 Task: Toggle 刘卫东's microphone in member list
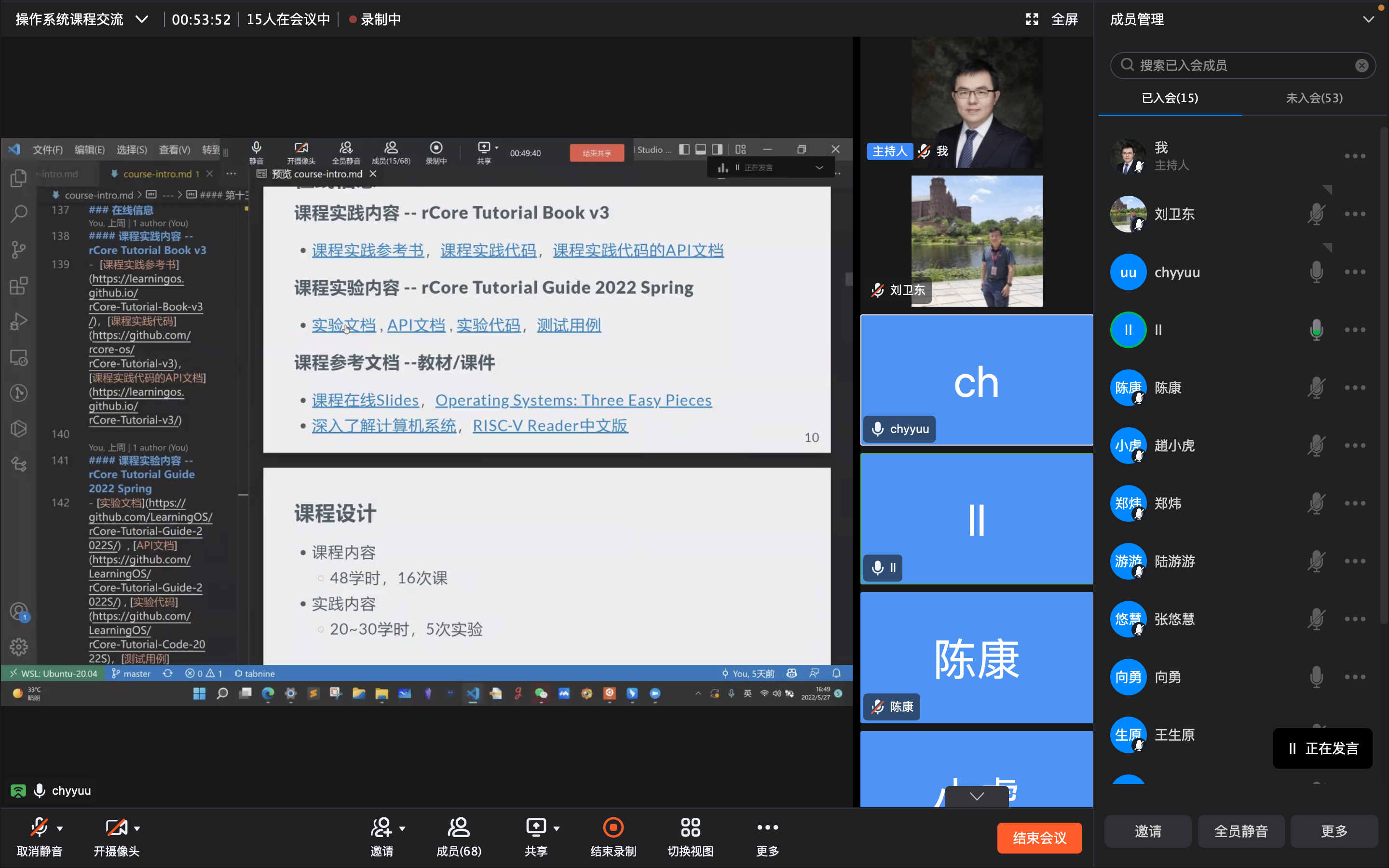point(1316,214)
